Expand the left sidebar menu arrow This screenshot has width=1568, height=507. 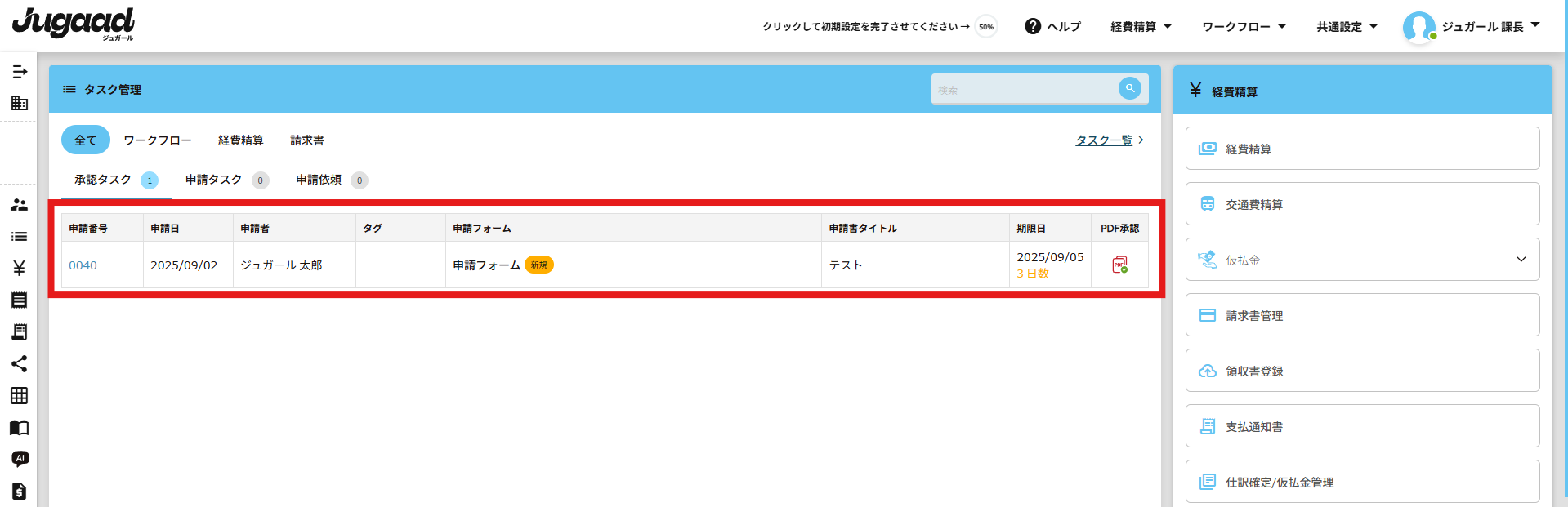tap(20, 72)
